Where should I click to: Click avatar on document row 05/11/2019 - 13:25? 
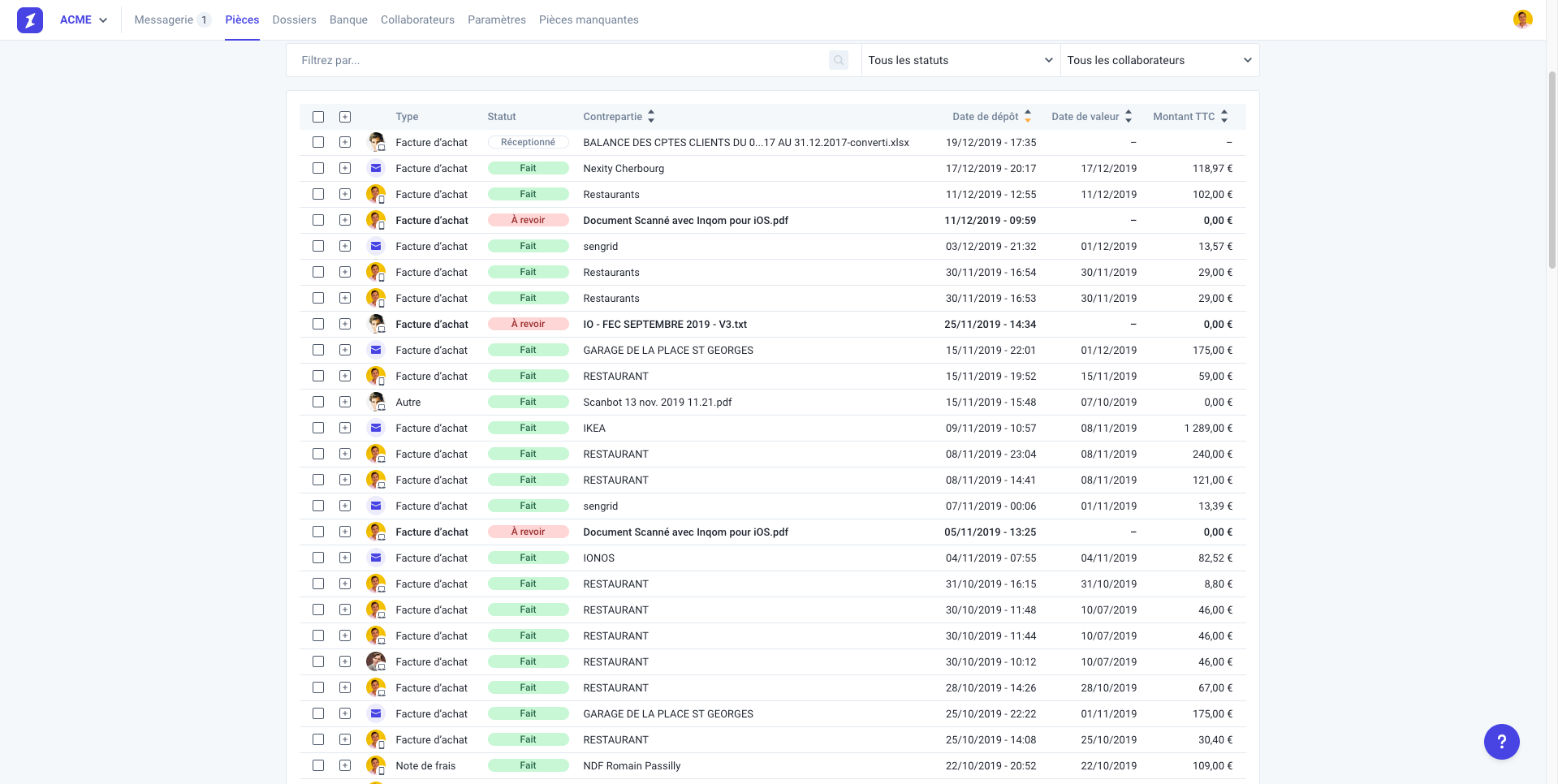point(376,532)
